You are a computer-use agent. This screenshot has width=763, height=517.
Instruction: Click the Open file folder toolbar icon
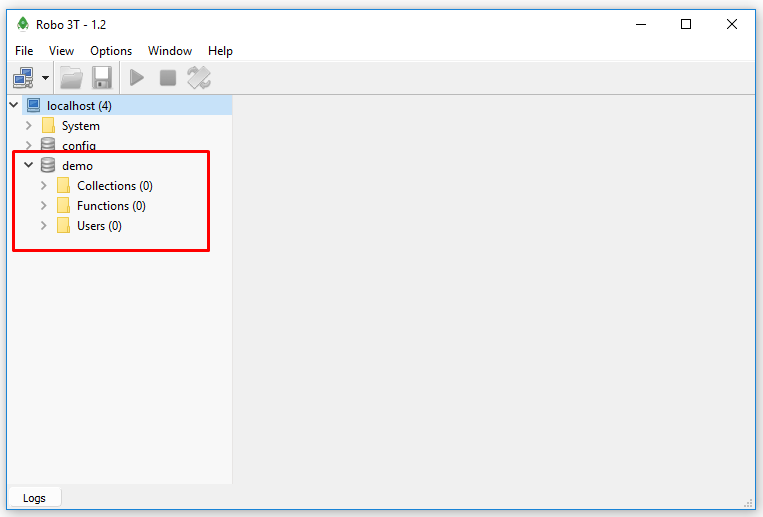(x=71, y=78)
